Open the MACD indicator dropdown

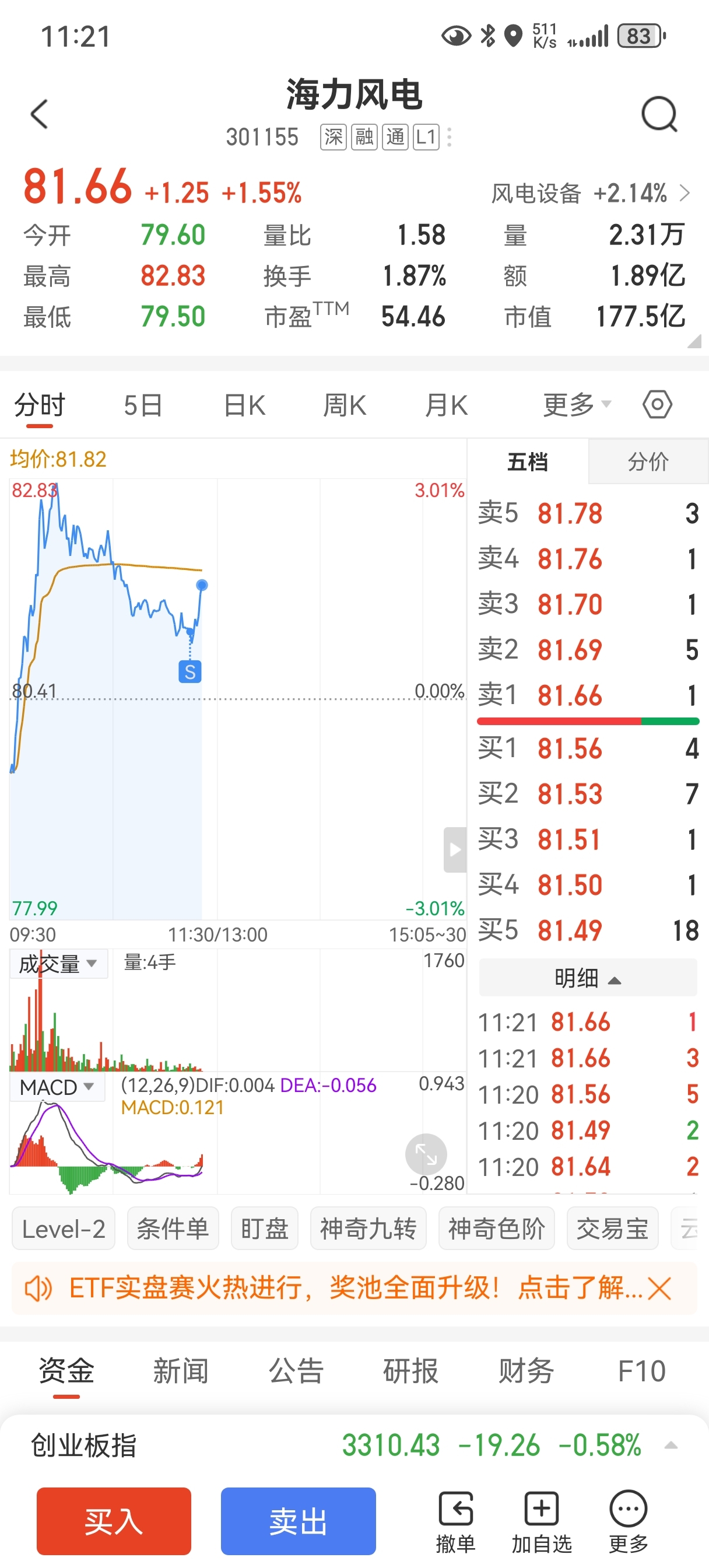(57, 1087)
